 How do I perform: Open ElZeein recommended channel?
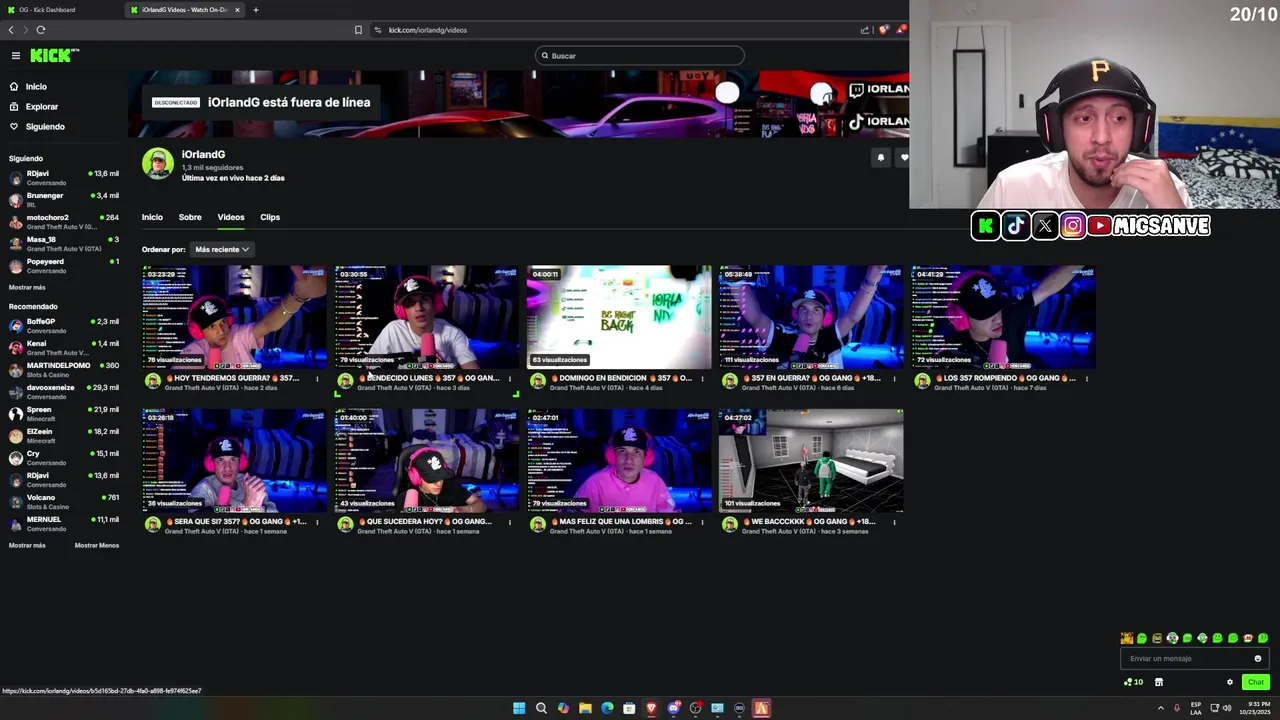click(64, 435)
